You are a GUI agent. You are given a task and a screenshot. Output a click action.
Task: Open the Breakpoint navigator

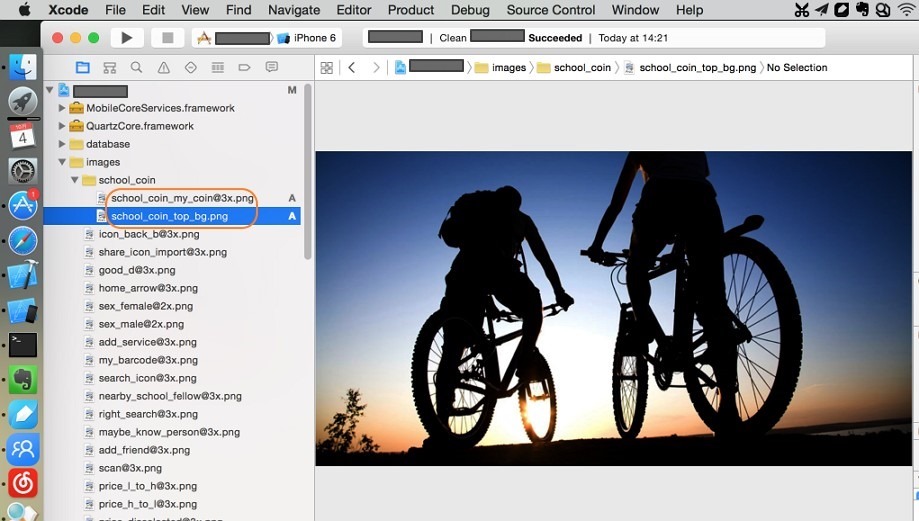[244, 68]
